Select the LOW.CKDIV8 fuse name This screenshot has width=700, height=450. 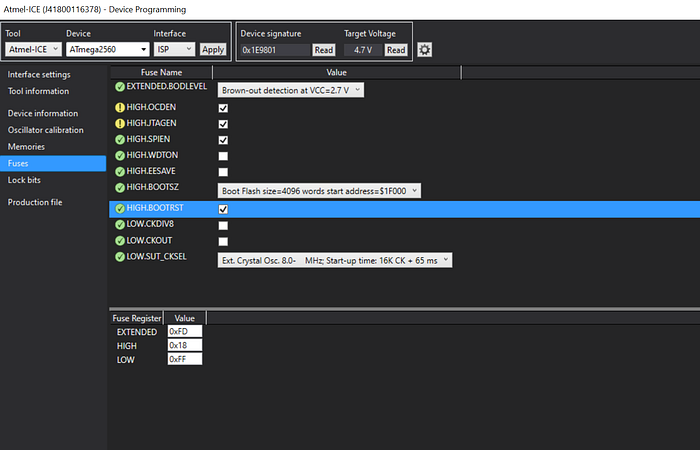pos(150,224)
